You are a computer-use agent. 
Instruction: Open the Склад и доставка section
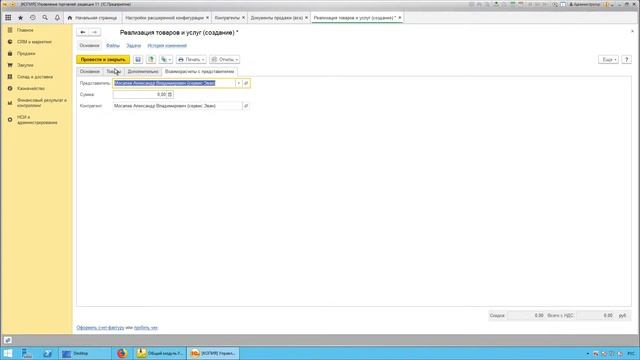(x=35, y=77)
